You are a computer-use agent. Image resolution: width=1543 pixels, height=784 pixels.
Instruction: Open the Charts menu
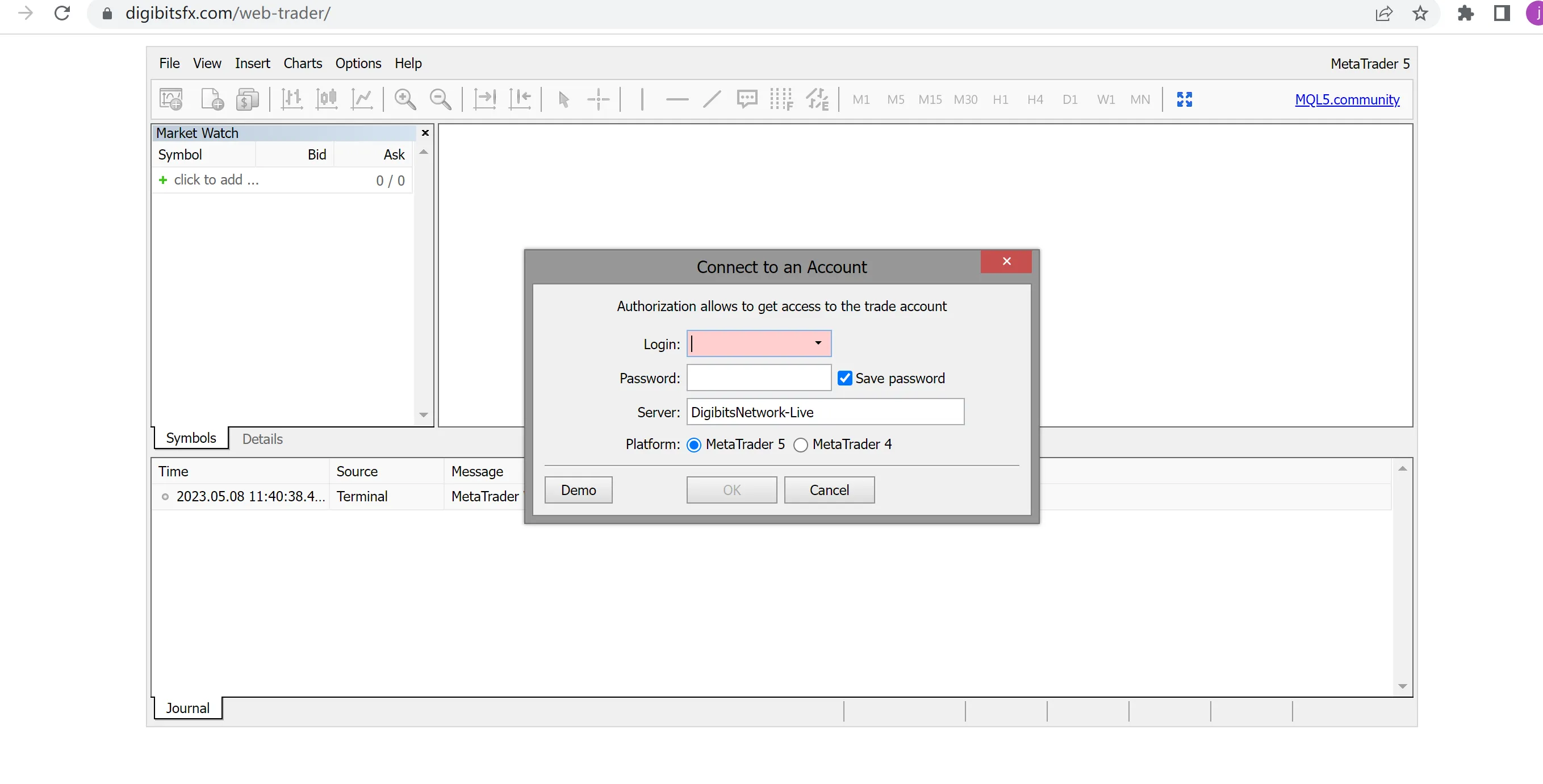point(303,63)
